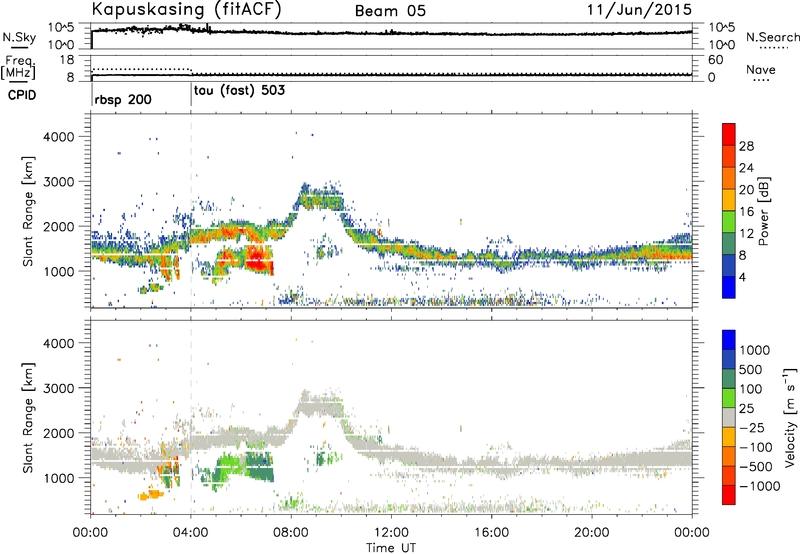800x554 pixels.
Task: Click the "Kapuskasing (fitACF)" plot title
Action: 186,9
